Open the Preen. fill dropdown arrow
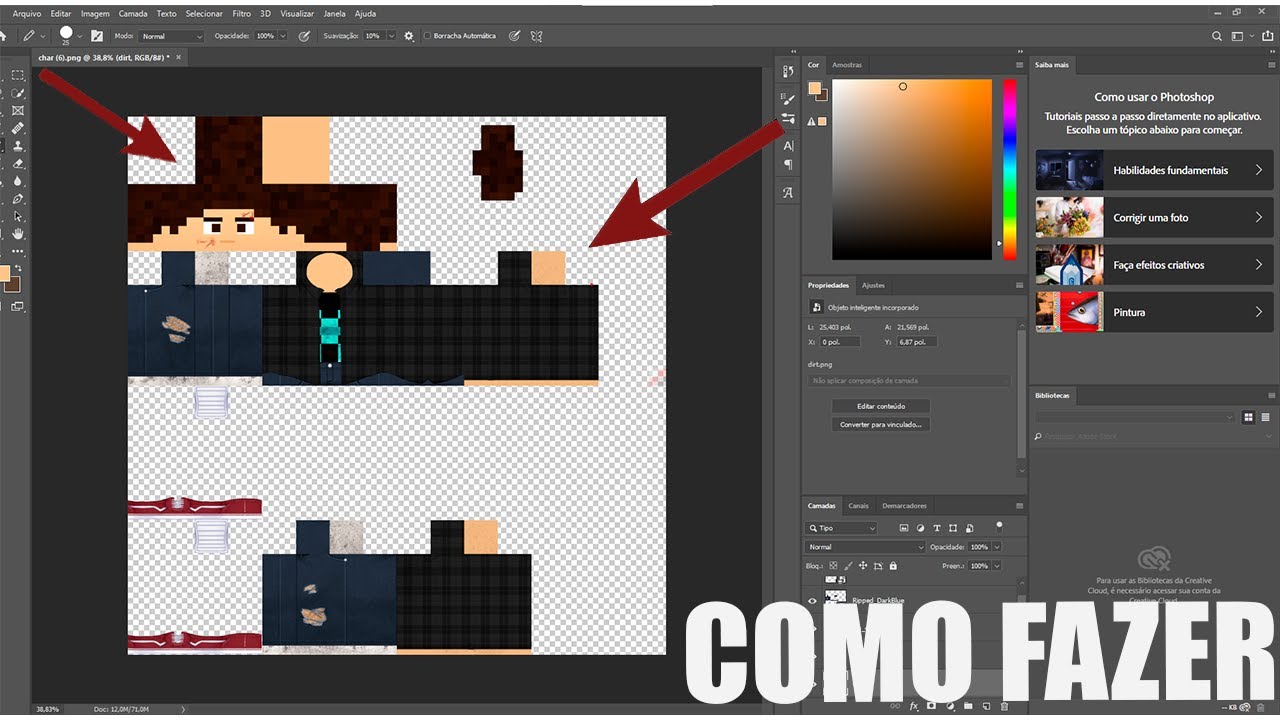 [996, 566]
